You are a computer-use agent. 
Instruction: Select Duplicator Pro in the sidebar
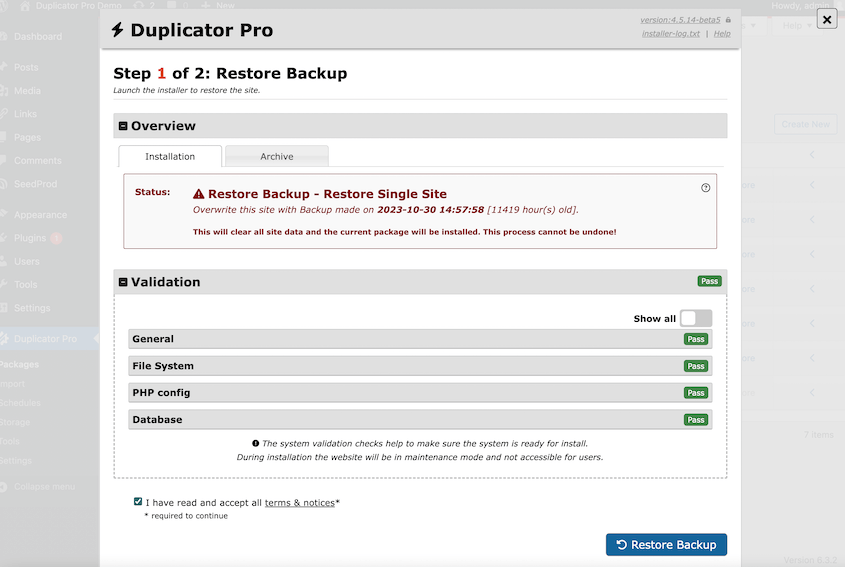pyautogui.click(x=45, y=338)
